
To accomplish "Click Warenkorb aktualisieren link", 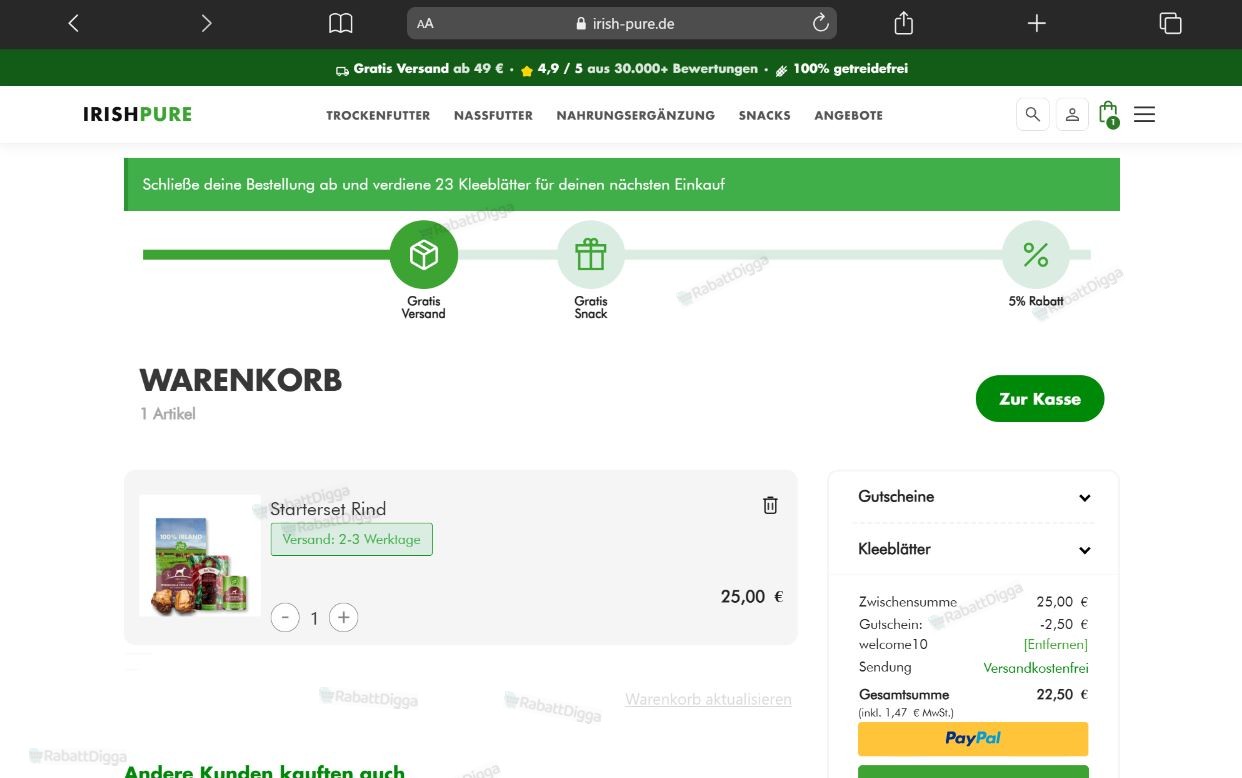I will (x=708, y=699).
